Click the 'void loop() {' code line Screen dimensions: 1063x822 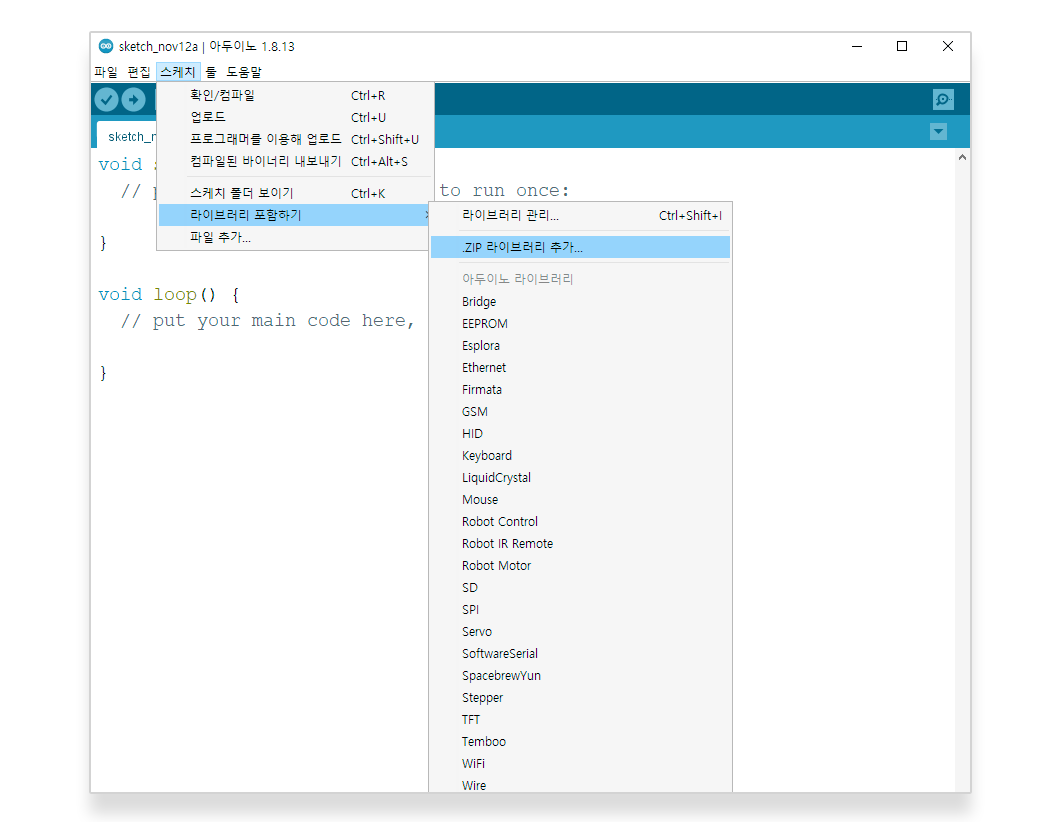[168, 295]
